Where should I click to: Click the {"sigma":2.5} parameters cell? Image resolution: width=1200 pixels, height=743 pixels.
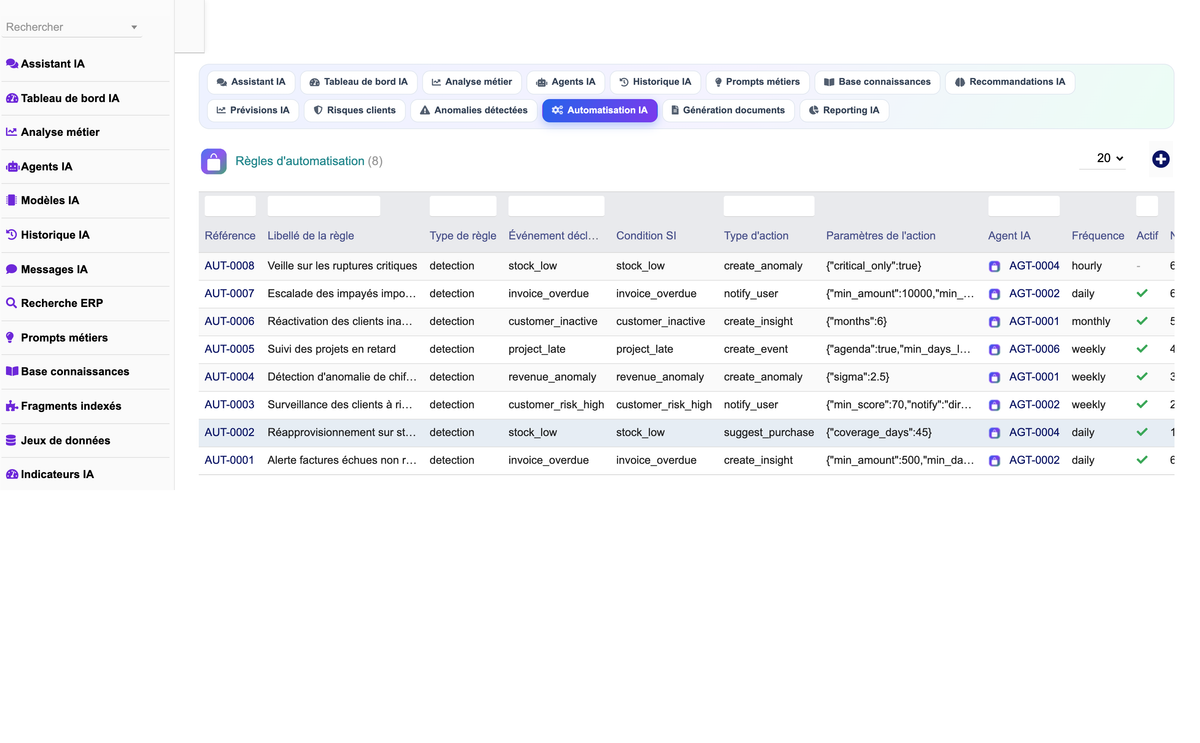click(858, 377)
